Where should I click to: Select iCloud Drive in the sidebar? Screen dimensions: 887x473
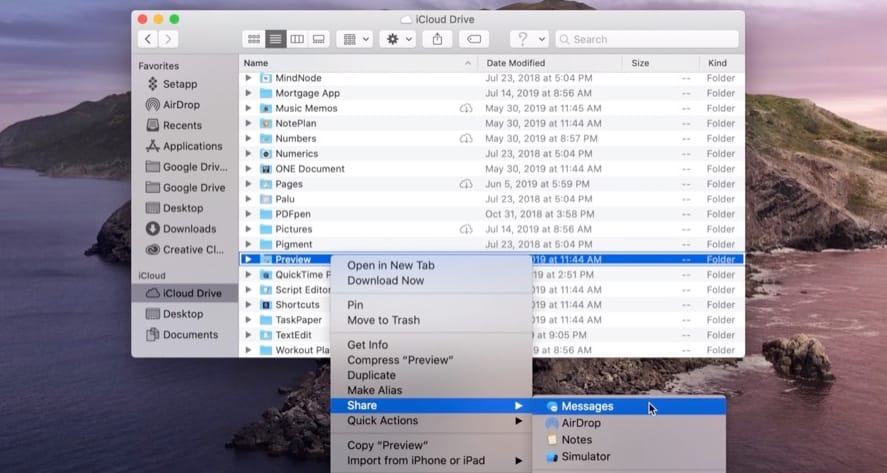(x=184, y=293)
